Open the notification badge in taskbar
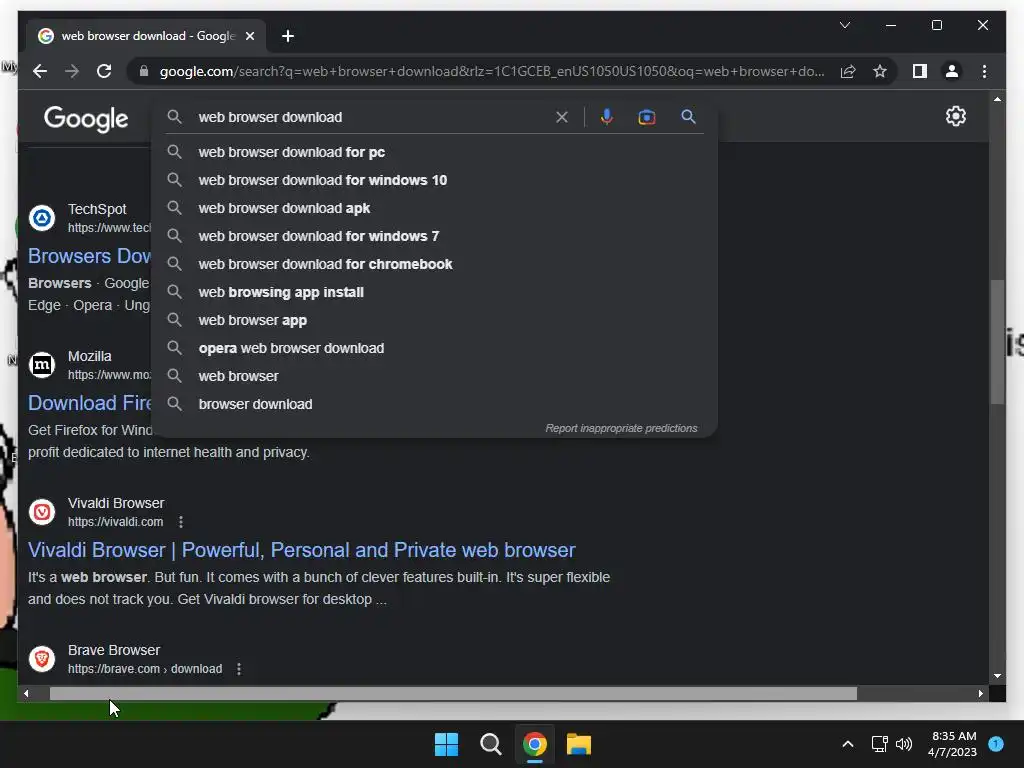 [x=996, y=744]
